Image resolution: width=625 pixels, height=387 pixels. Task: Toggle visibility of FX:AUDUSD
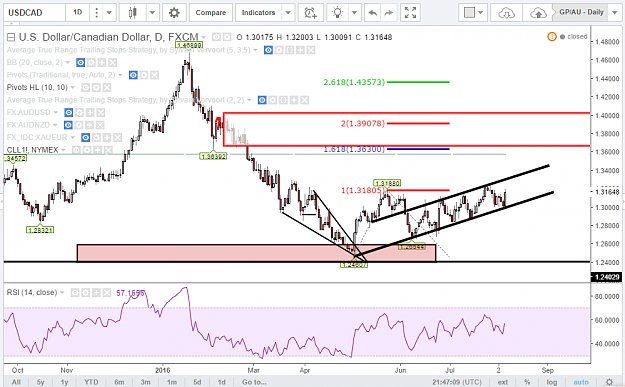point(69,112)
